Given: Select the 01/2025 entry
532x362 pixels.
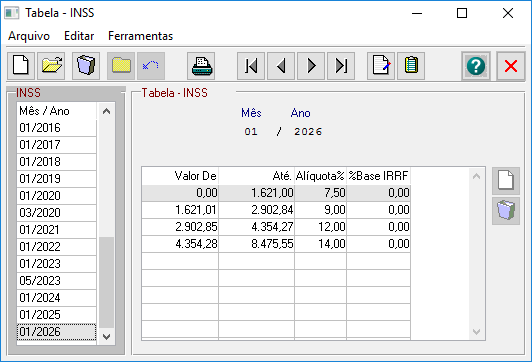Looking at the screenshot, I should tap(56, 315).
